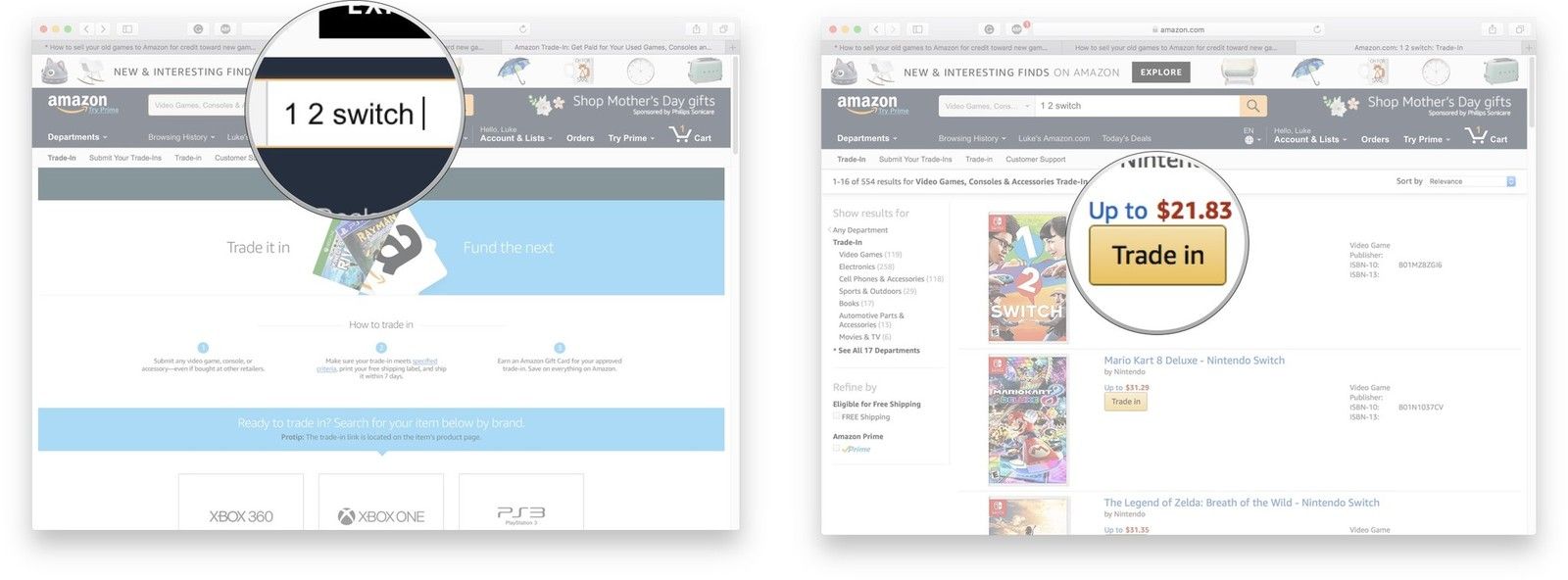Enable the FREE Shipping checkbox

tap(836, 416)
